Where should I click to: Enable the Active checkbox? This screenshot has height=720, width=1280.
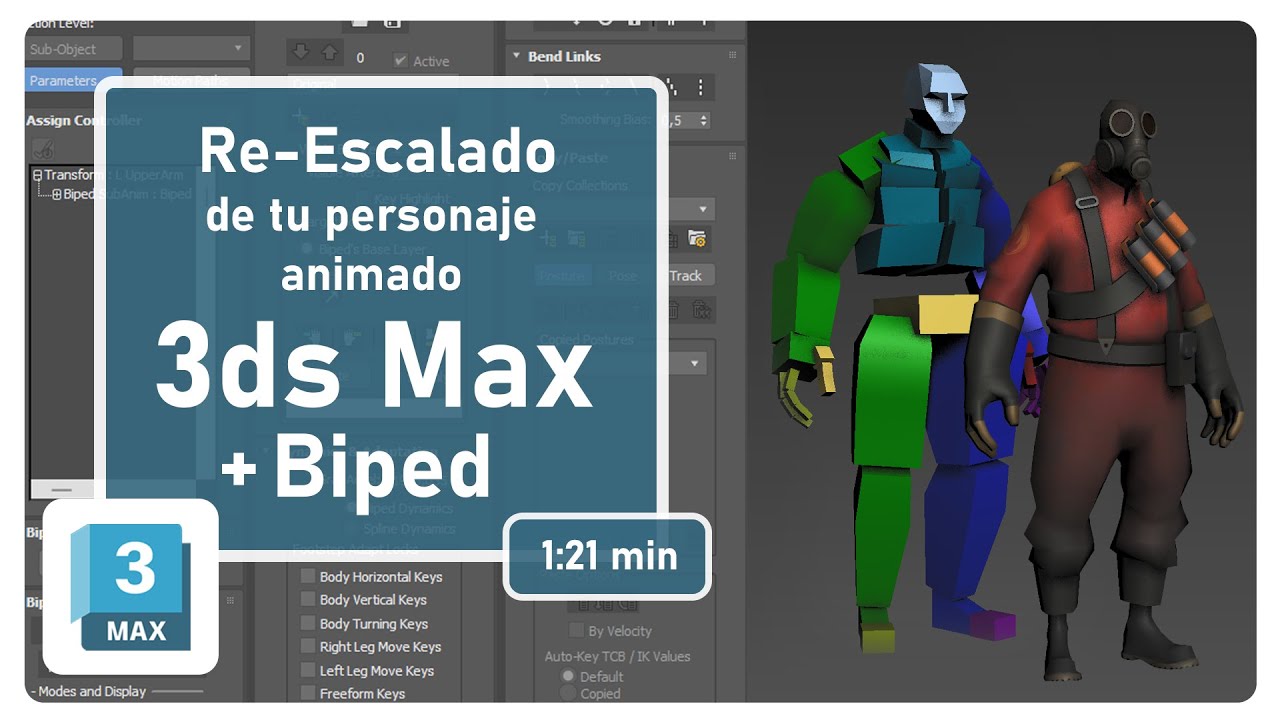click(x=401, y=61)
